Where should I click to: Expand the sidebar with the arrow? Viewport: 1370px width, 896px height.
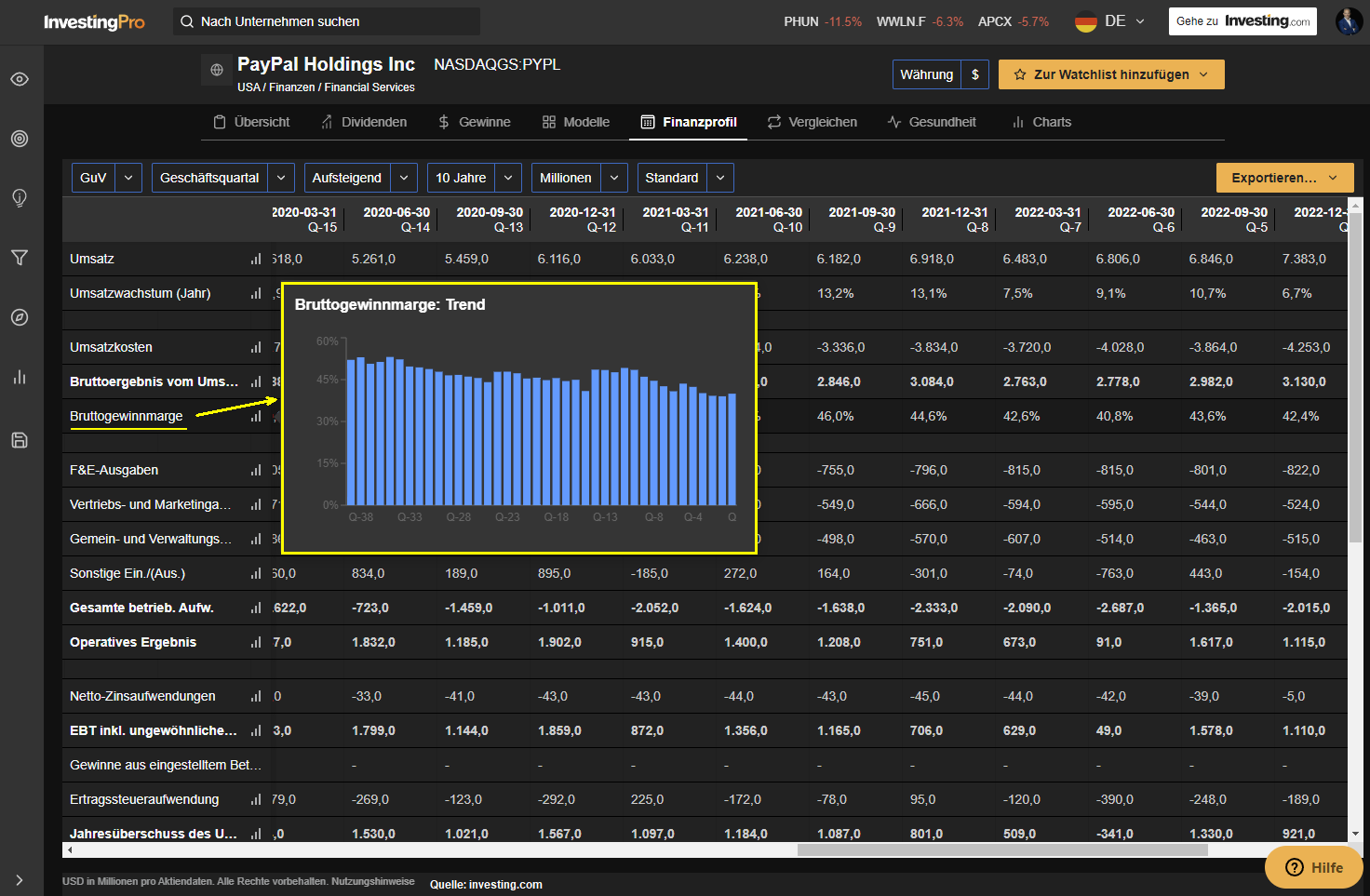(20, 879)
